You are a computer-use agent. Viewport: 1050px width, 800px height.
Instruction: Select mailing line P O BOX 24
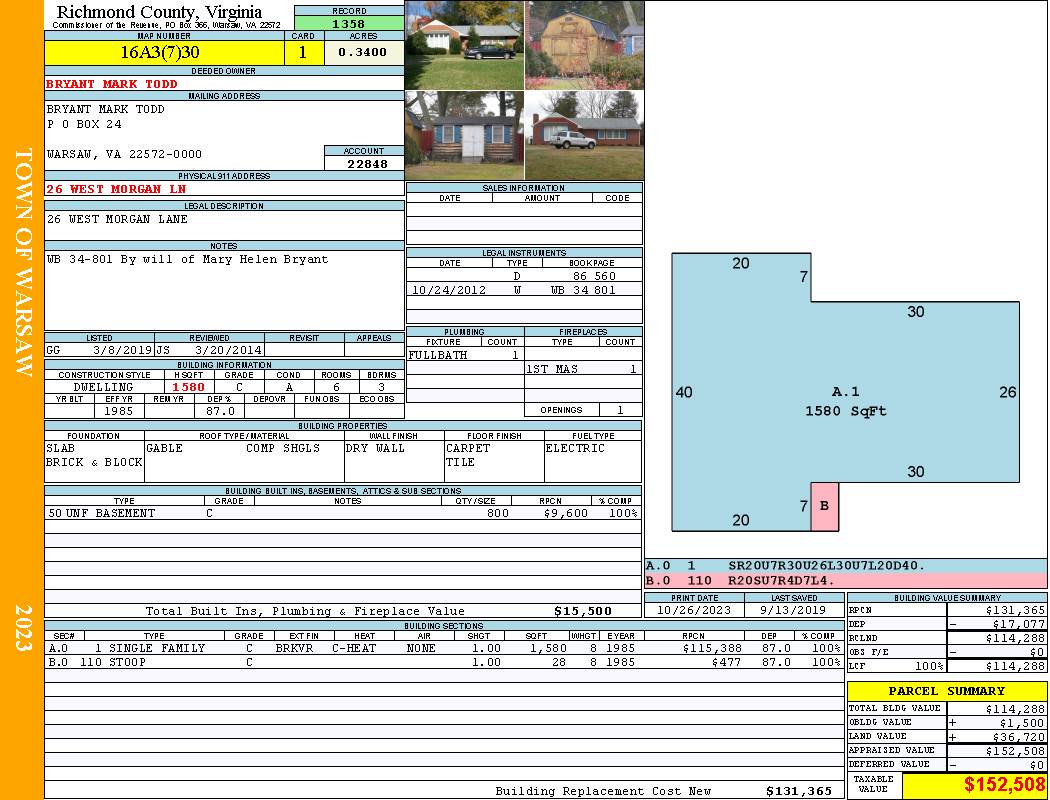click(84, 124)
